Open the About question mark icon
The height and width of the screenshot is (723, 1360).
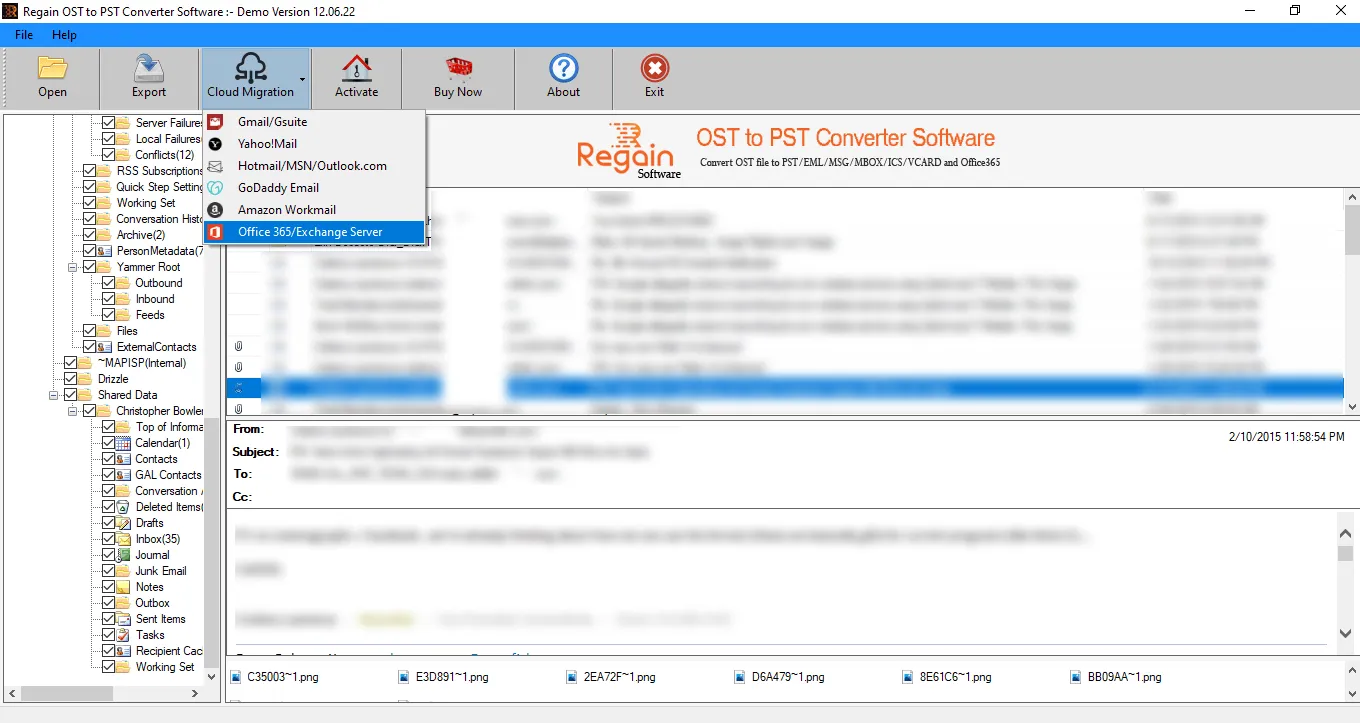pyautogui.click(x=564, y=68)
